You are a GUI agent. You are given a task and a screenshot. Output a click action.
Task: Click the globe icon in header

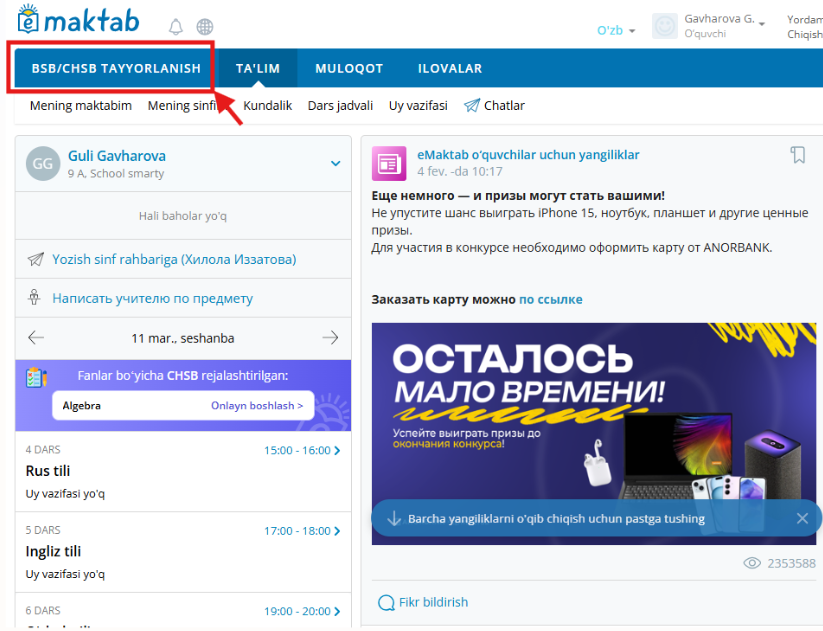[x=205, y=27]
